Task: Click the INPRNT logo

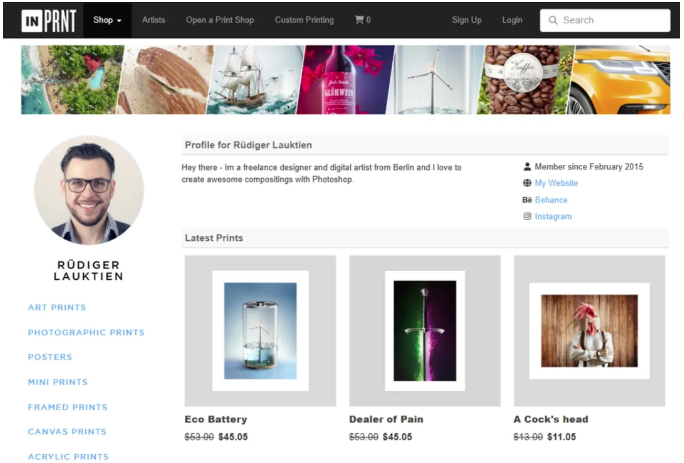Action: [x=48, y=20]
